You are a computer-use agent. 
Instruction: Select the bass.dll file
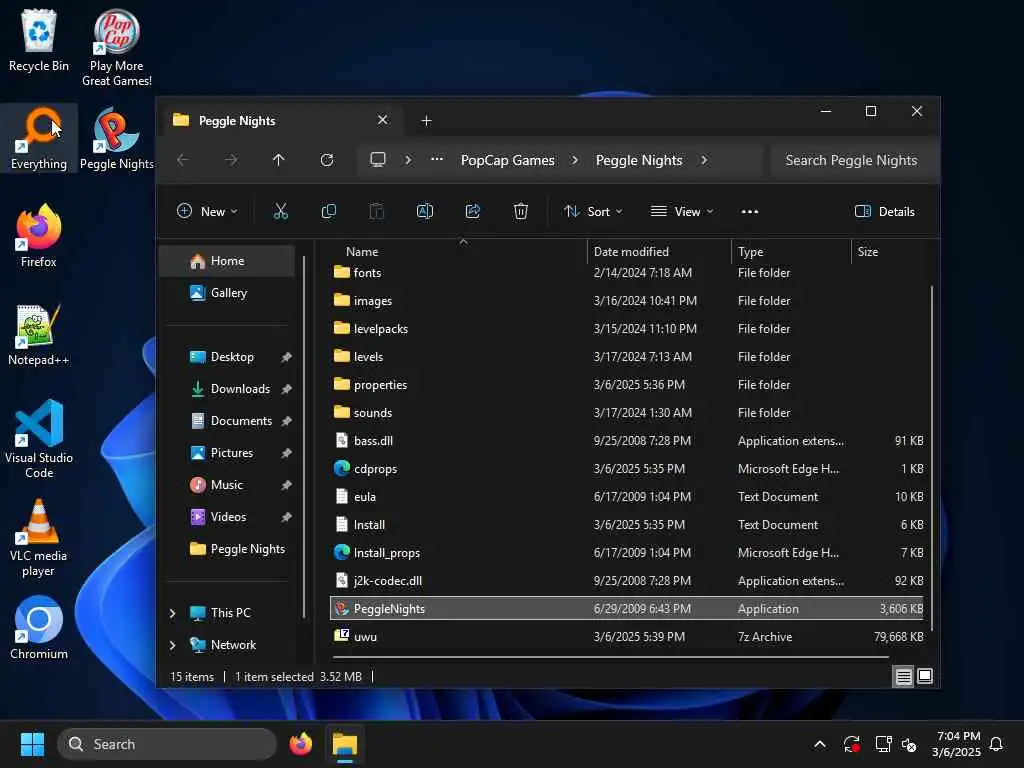point(627,441)
